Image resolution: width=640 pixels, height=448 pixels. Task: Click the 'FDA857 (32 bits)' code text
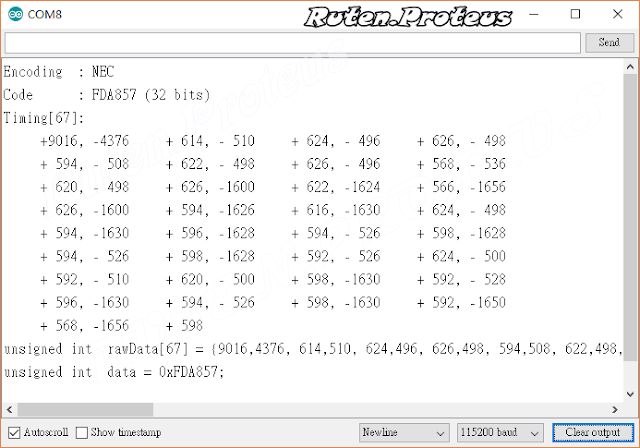pos(151,95)
